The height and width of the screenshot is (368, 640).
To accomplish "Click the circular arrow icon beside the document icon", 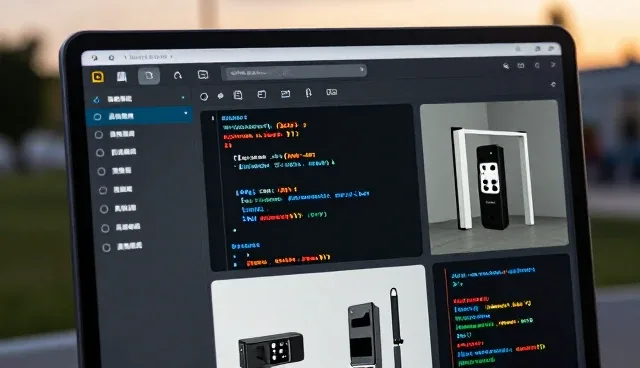I will tap(178, 75).
